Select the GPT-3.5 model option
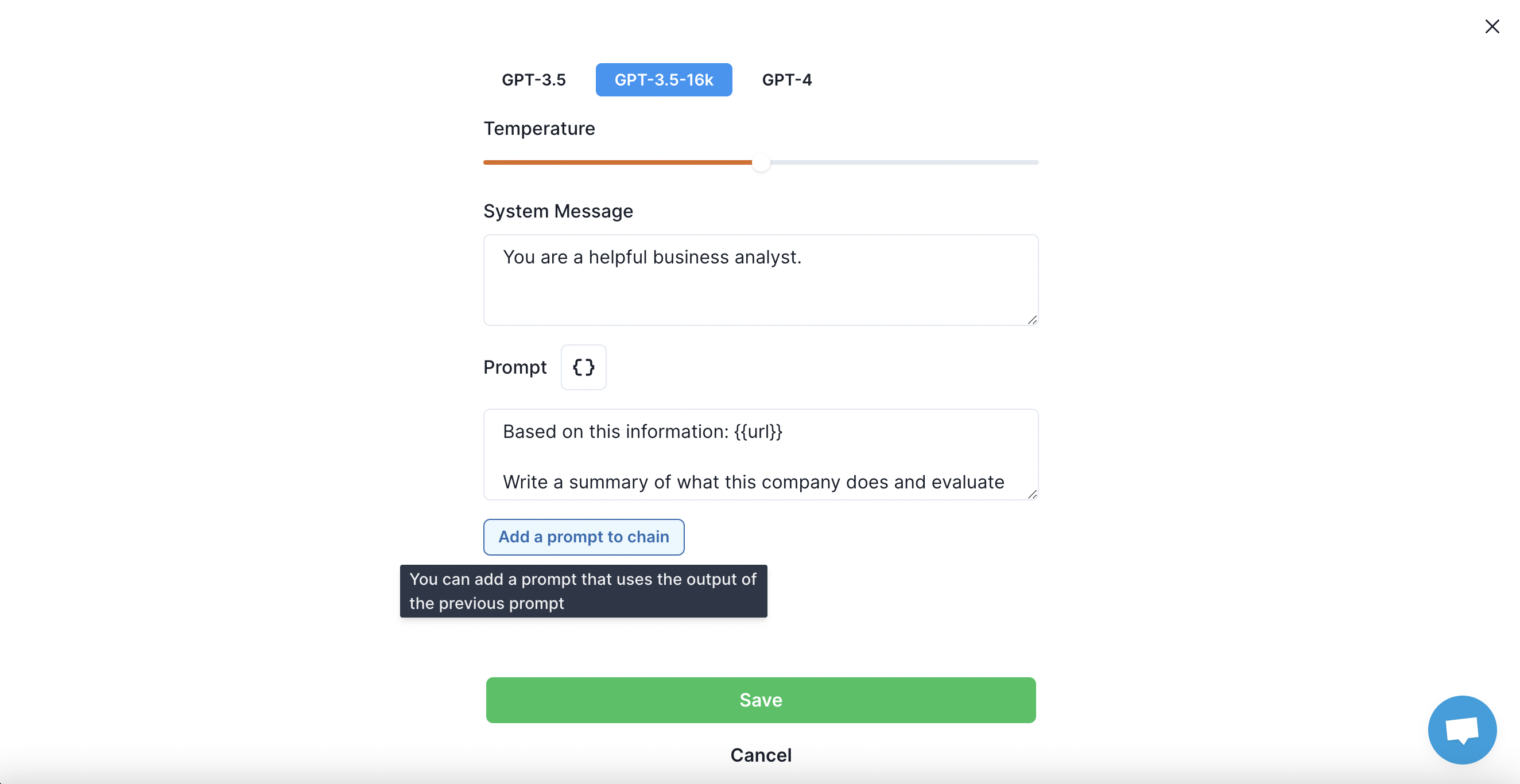Viewport: 1520px width, 784px height. (x=533, y=80)
